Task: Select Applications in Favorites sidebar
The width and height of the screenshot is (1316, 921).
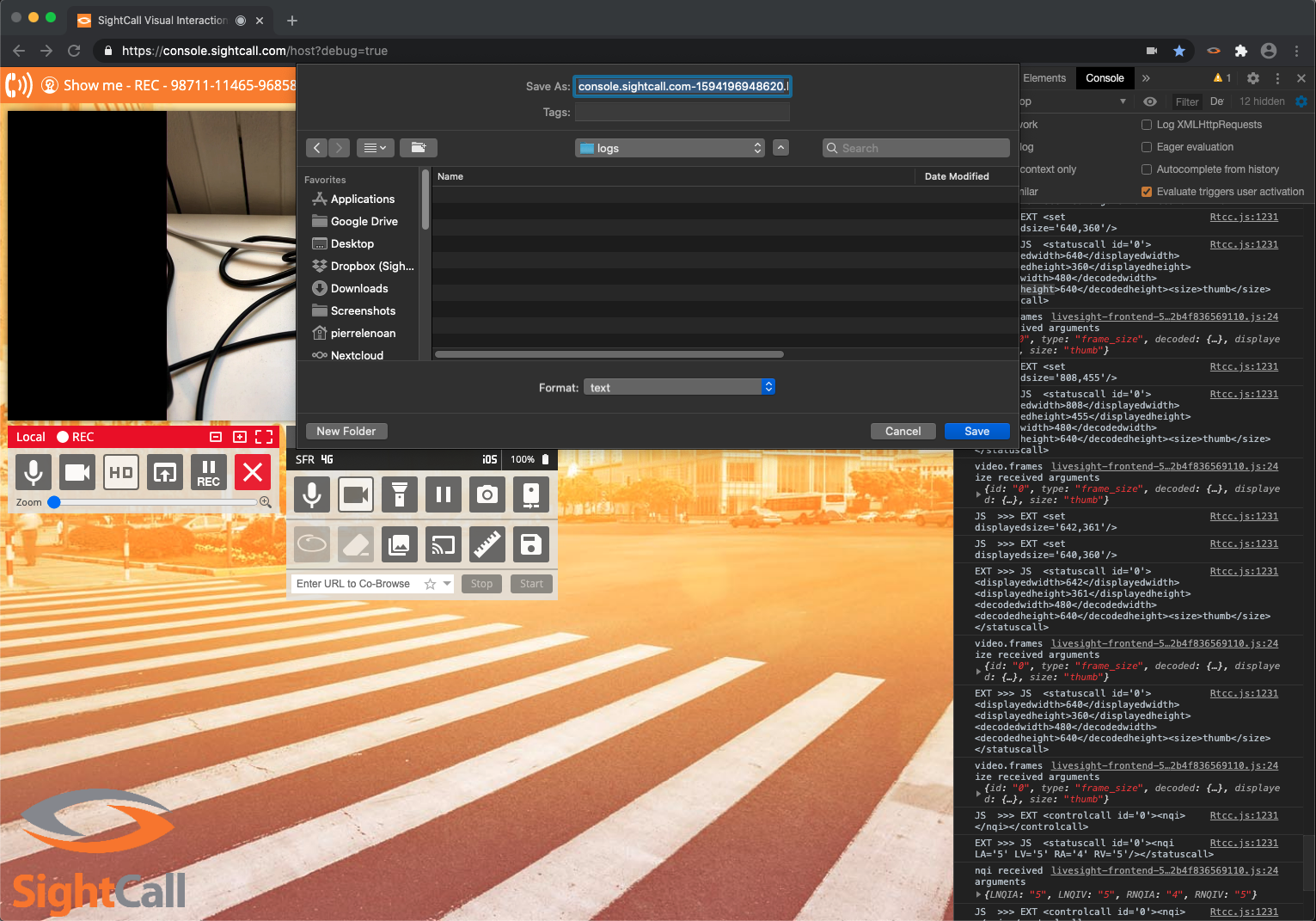Action: click(363, 199)
